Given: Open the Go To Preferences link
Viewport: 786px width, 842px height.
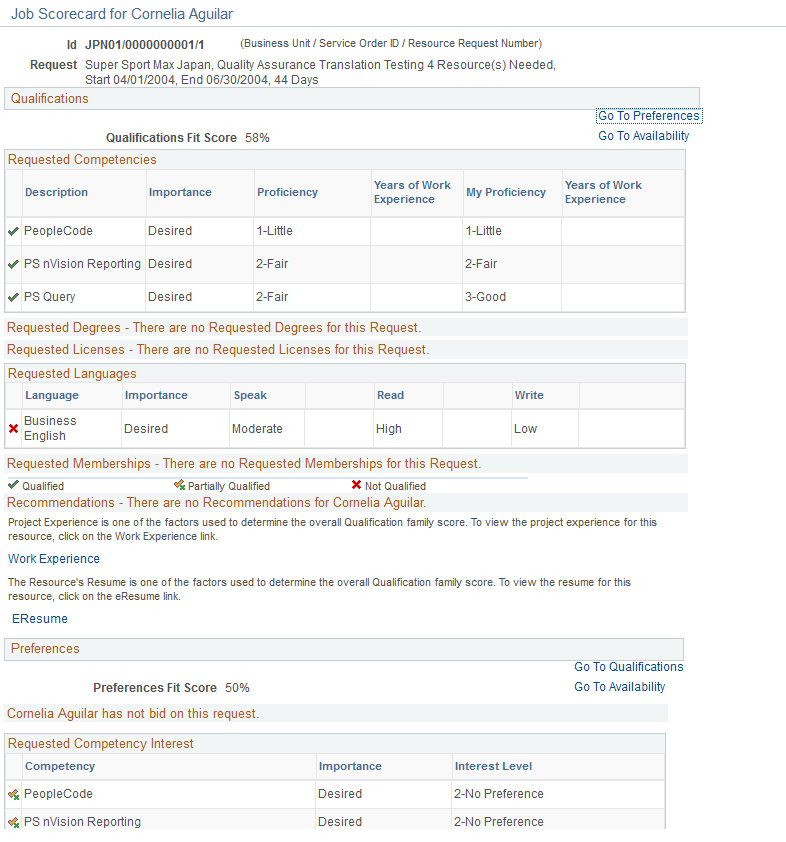Looking at the screenshot, I should [x=649, y=116].
